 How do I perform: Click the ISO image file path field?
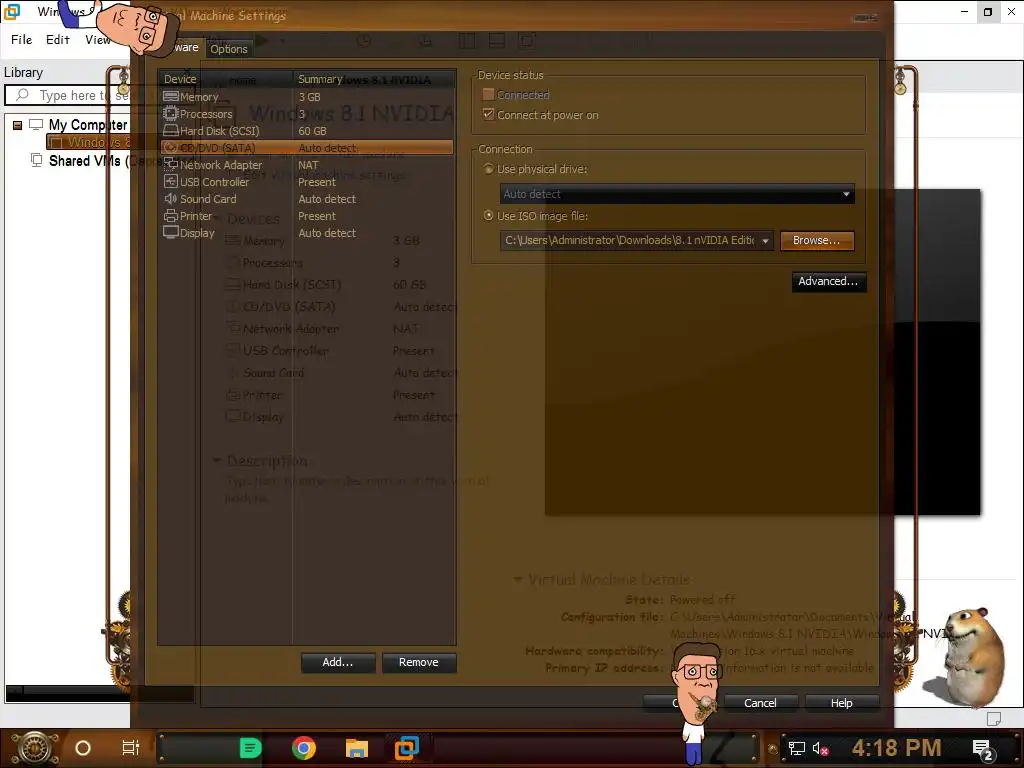point(630,240)
